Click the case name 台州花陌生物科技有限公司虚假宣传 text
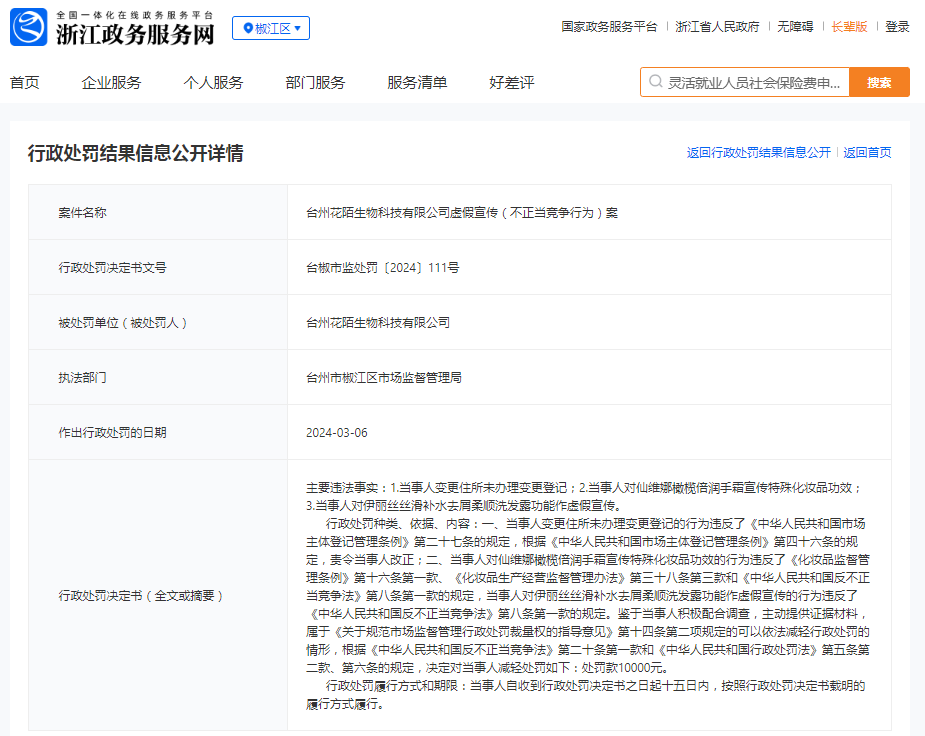Screen dimensions: 925x736 coord(462,213)
